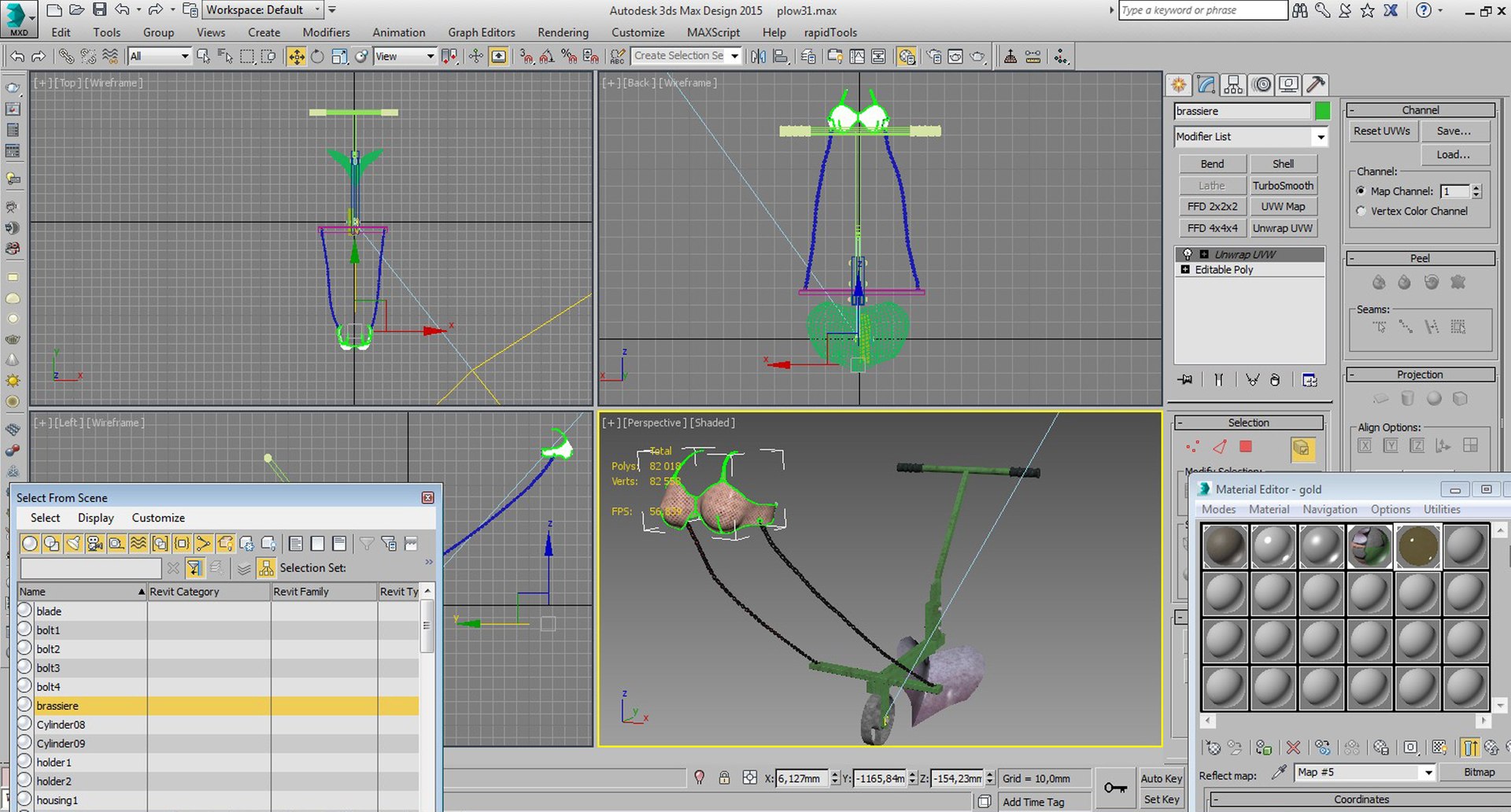
Task: Collapse the Peel rollout
Action: tap(1420, 258)
